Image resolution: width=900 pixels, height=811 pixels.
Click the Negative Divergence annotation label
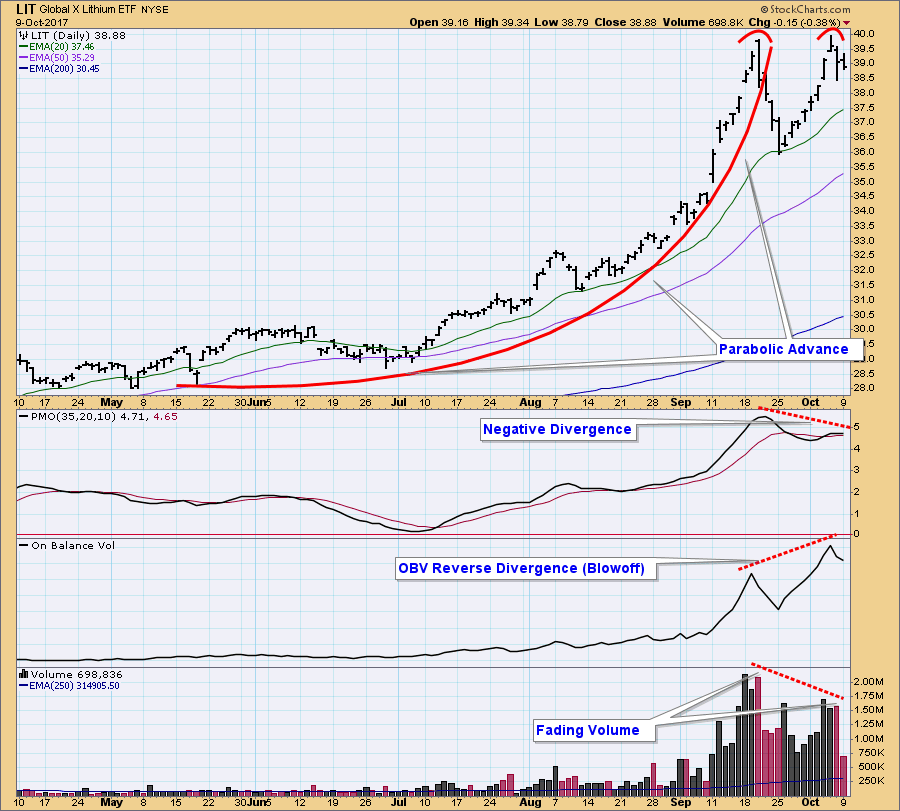557,429
